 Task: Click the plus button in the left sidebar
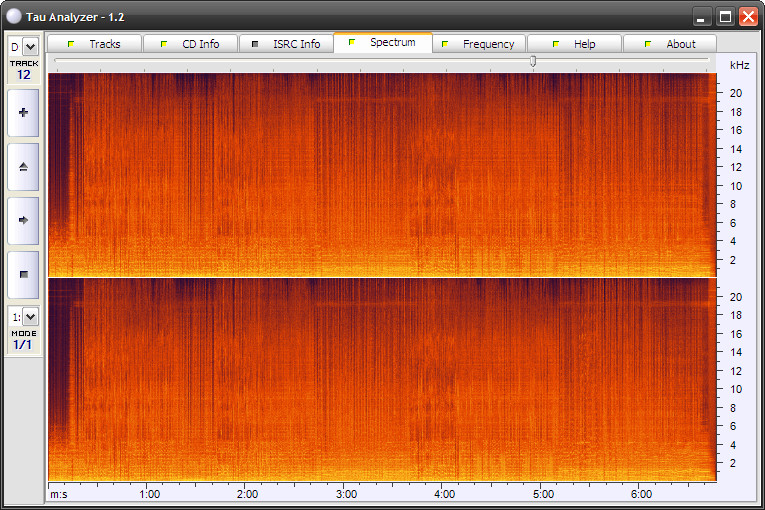[x=23, y=113]
